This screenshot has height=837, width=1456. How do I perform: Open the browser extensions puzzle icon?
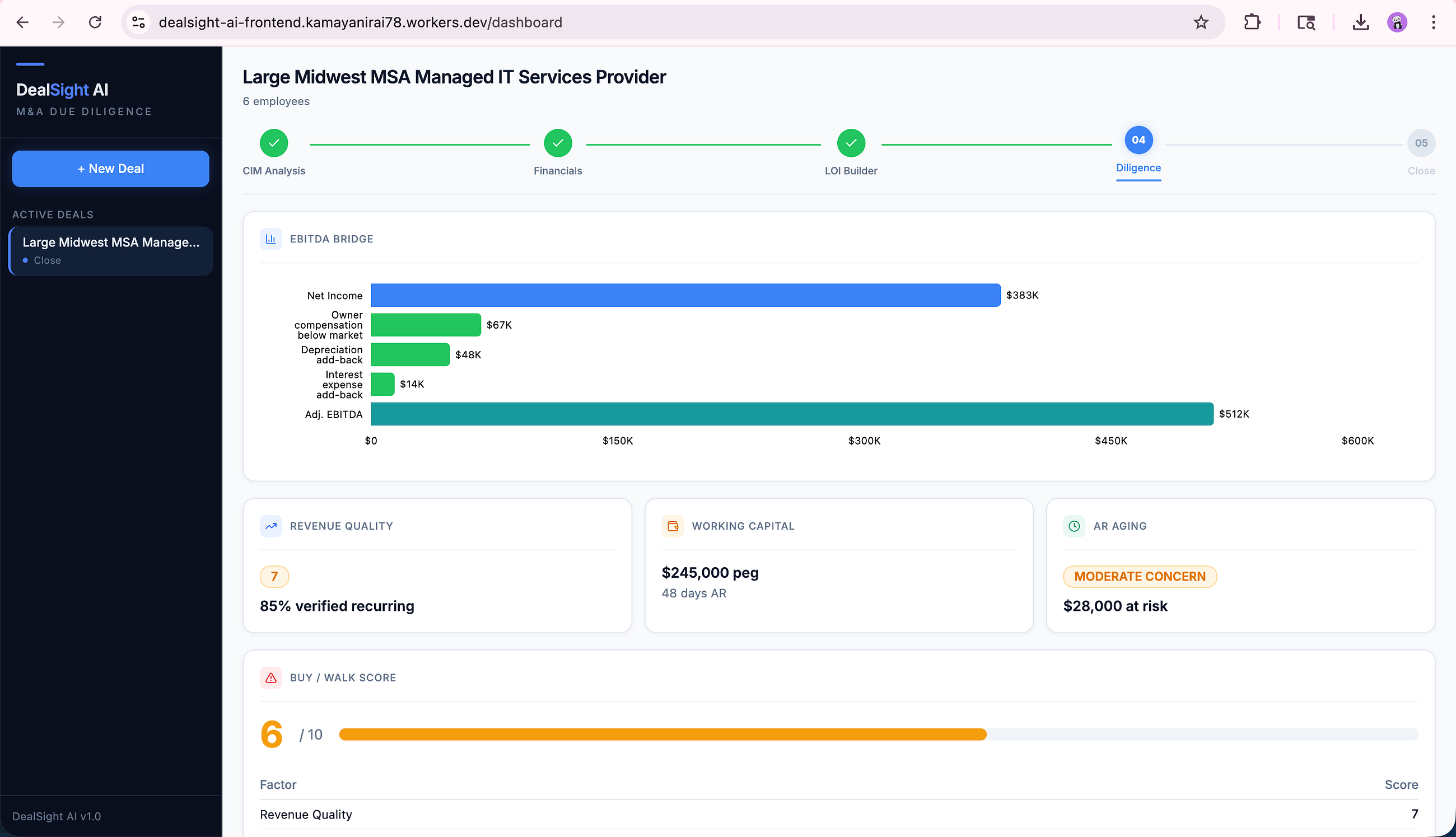point(1252,22)
